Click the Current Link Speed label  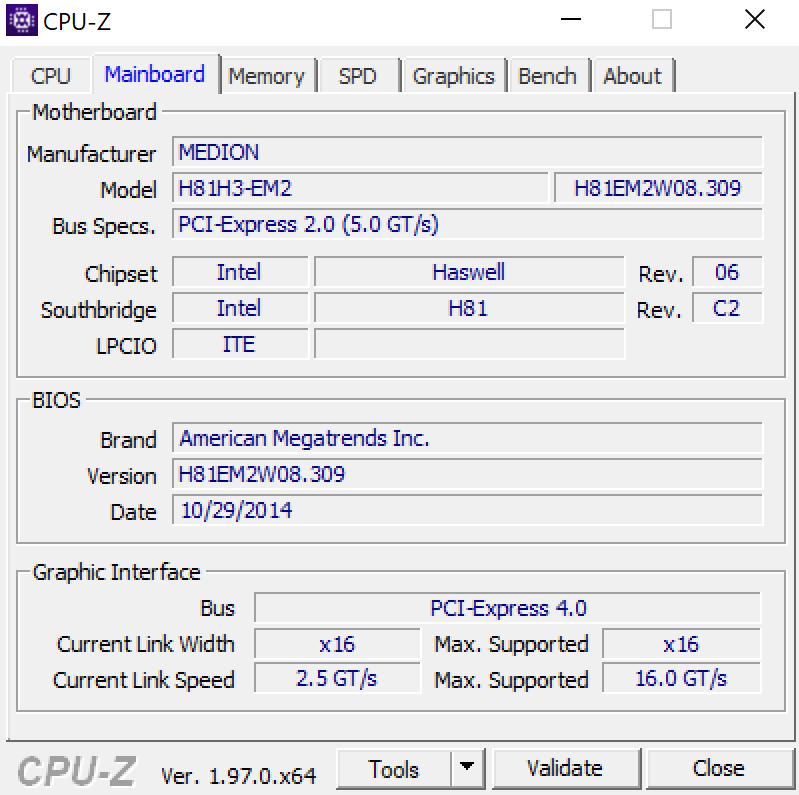click(144, 680)
